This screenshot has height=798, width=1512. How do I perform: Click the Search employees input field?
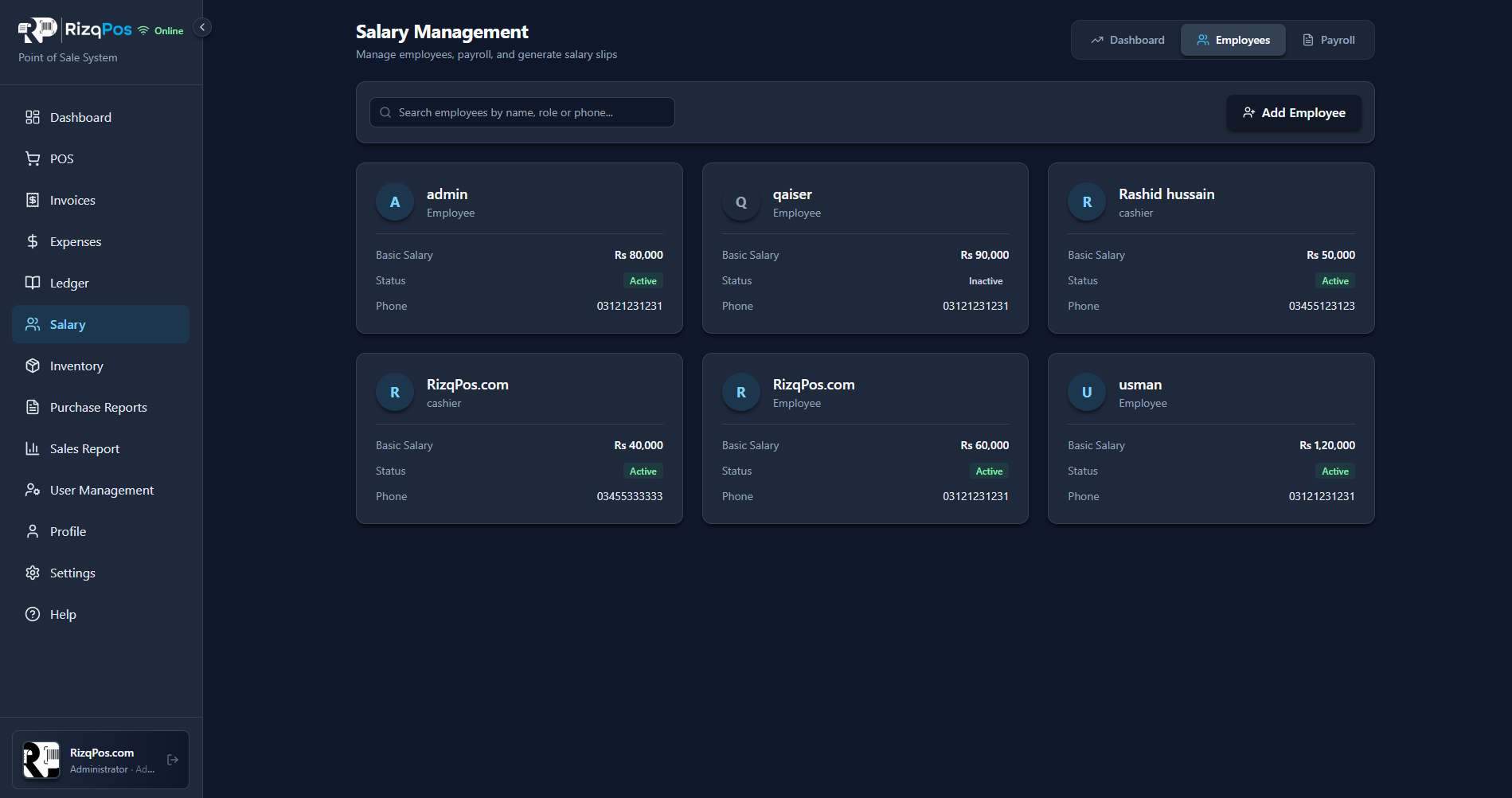pos(522,112)
